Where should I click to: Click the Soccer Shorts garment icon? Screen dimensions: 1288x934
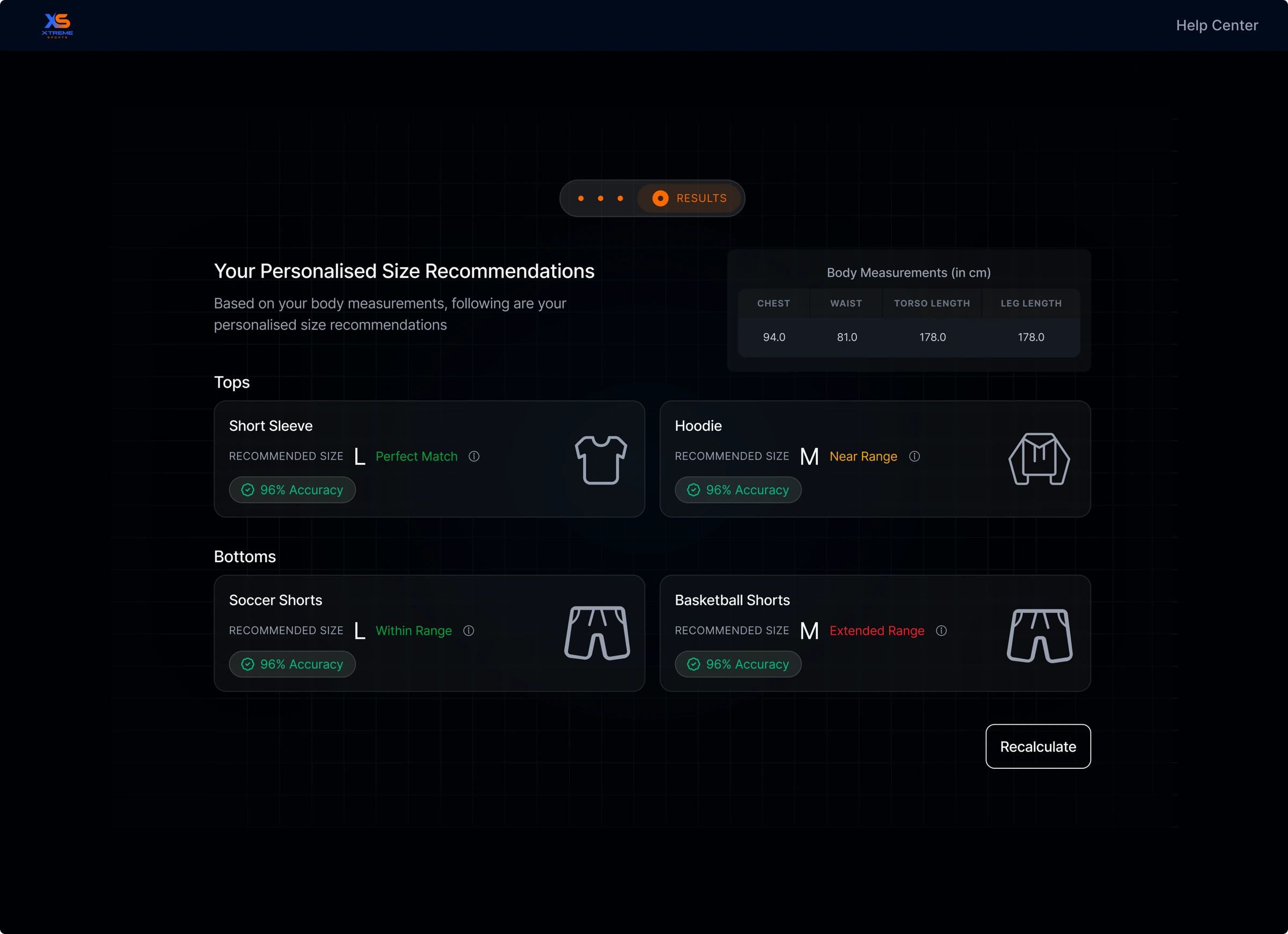[597, 633]
